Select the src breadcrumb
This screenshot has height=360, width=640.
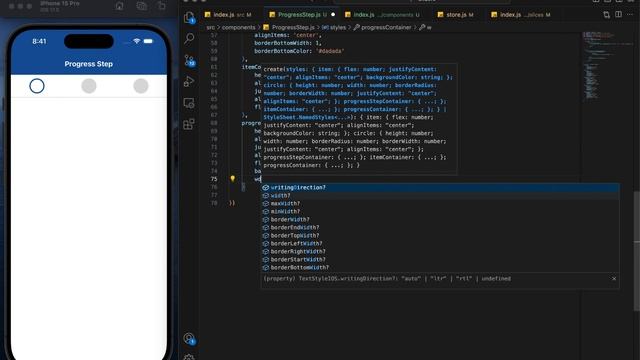(210, 27)
